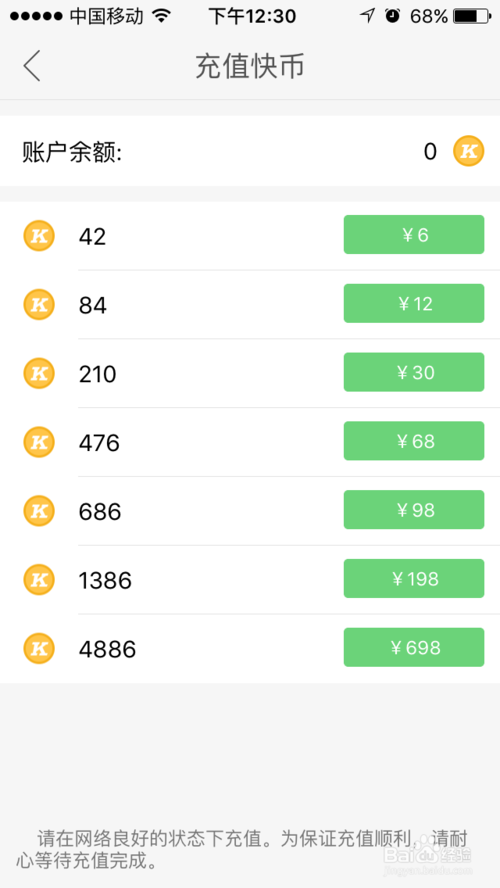Purchase coins via ¥98 button

tap(414, 510)
